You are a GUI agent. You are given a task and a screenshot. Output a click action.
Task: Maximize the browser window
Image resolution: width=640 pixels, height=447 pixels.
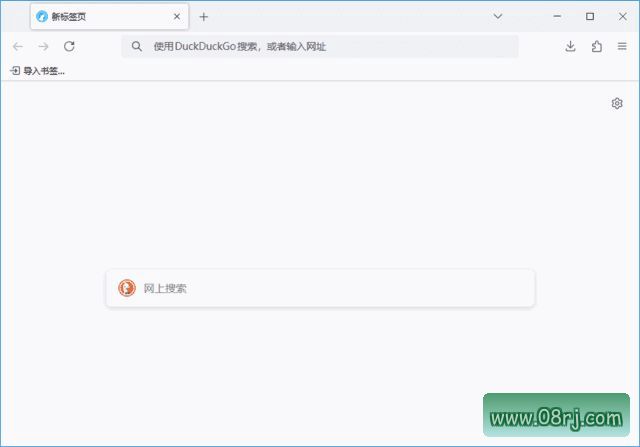point(590,16)
